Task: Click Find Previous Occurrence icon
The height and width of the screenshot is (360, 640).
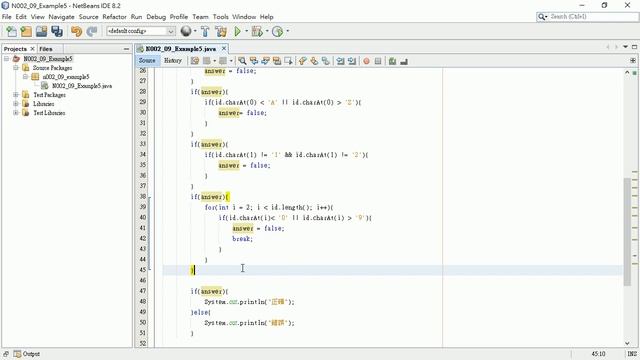Action: 254,61
